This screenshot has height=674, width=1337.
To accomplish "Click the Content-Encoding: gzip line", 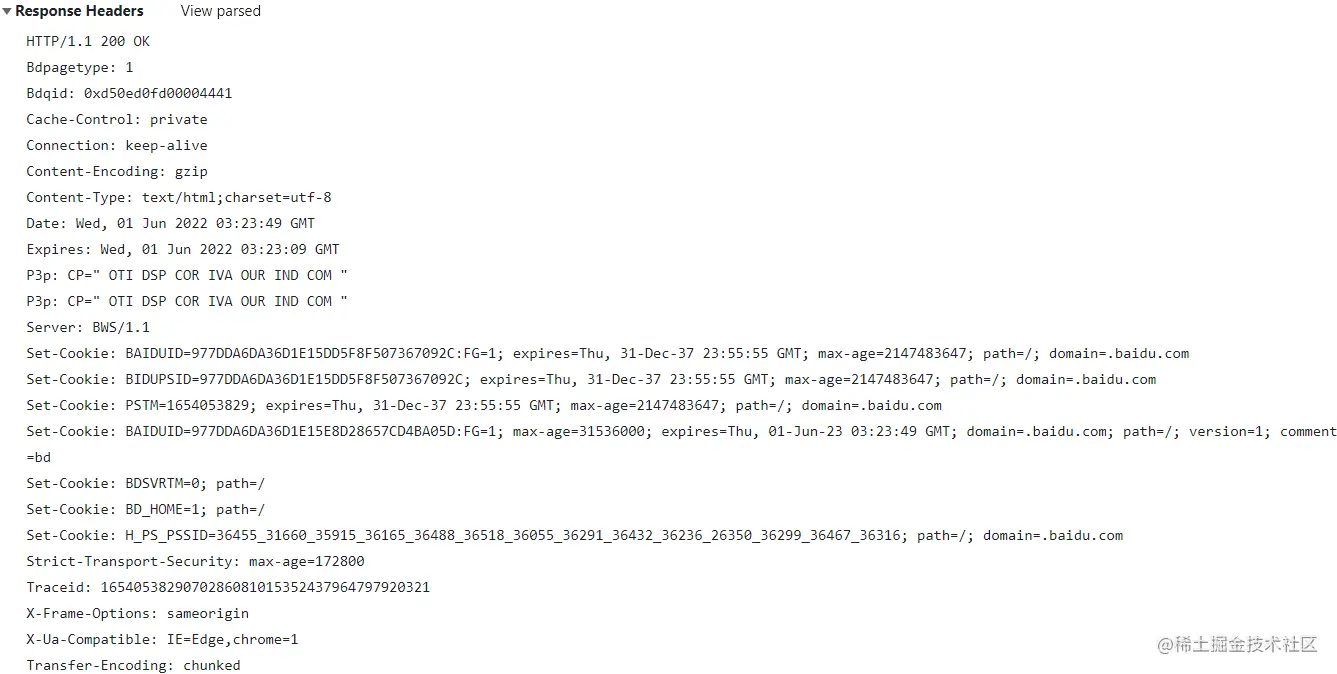I will click(117, 171).
